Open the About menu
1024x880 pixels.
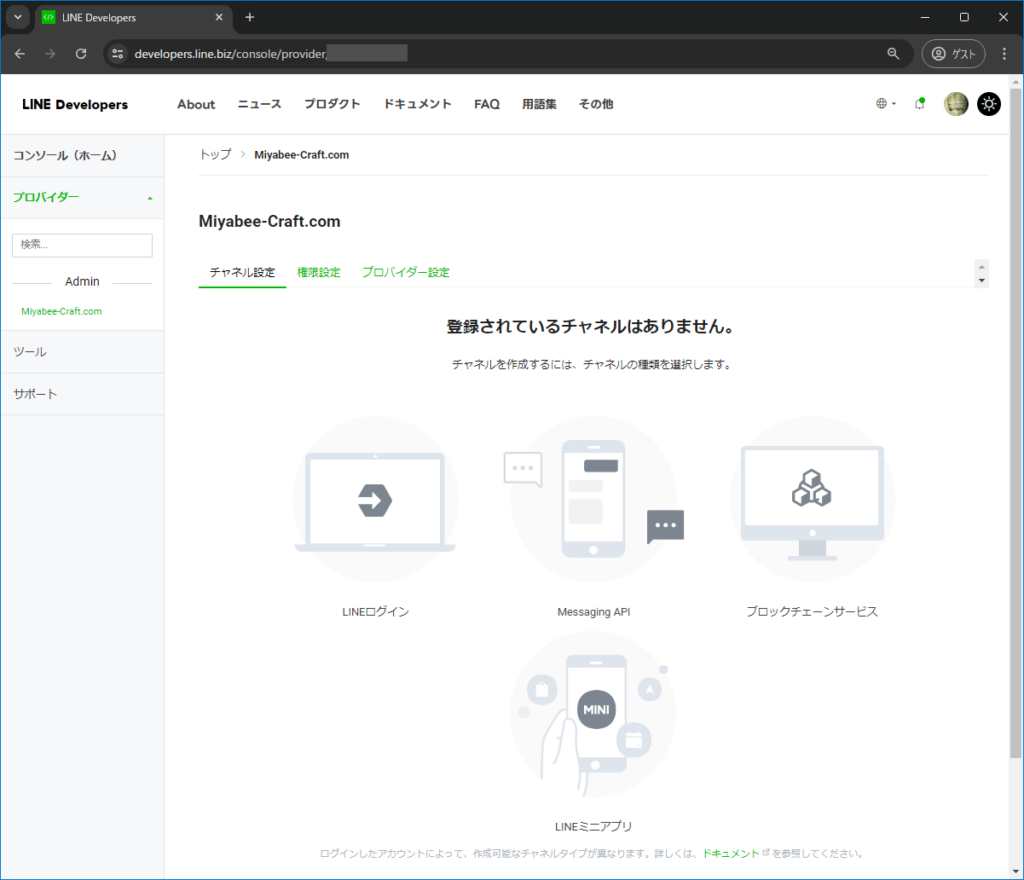click(196, 104)
